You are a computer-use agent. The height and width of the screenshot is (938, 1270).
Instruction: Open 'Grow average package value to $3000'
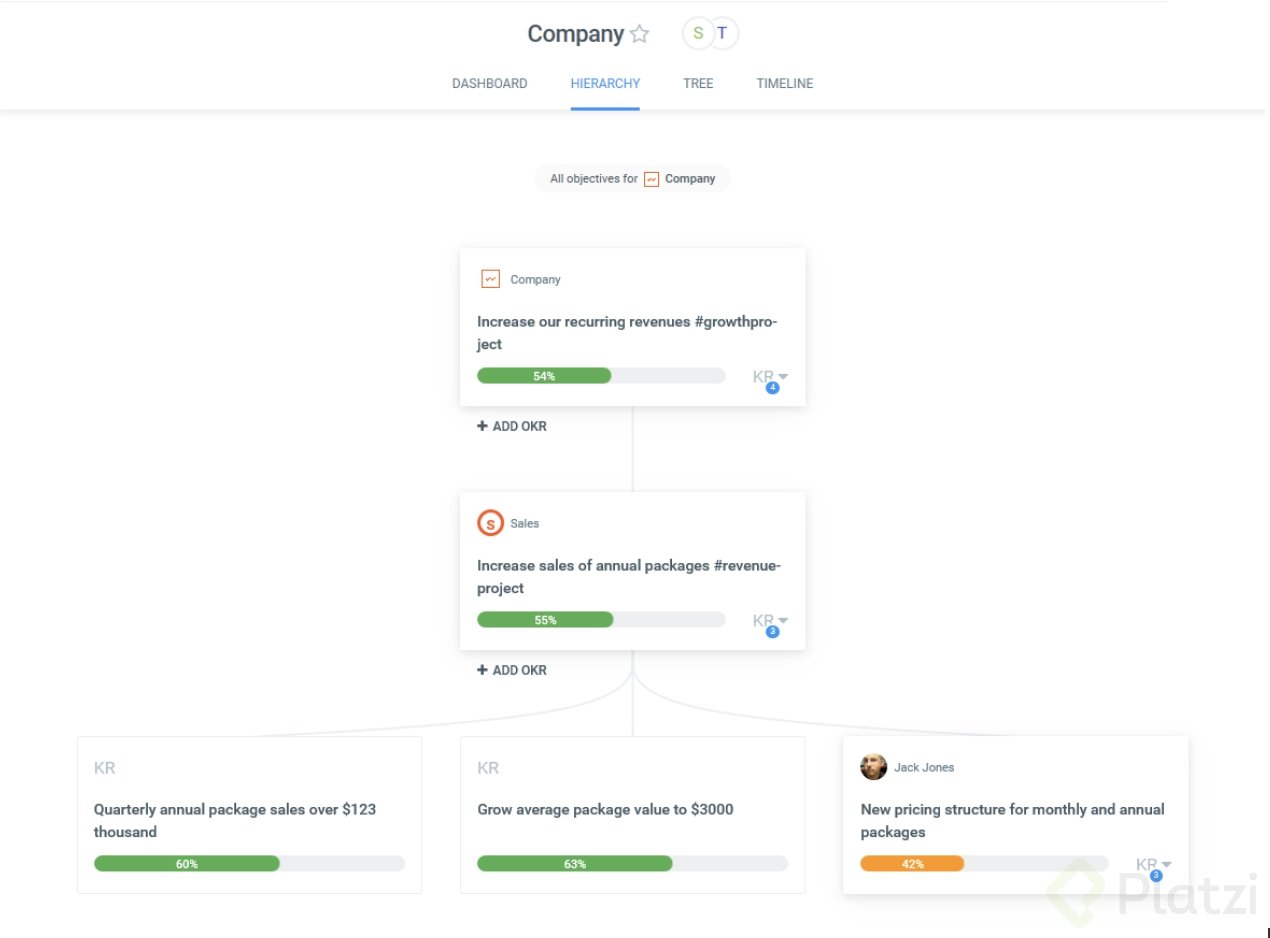(605, 810)
